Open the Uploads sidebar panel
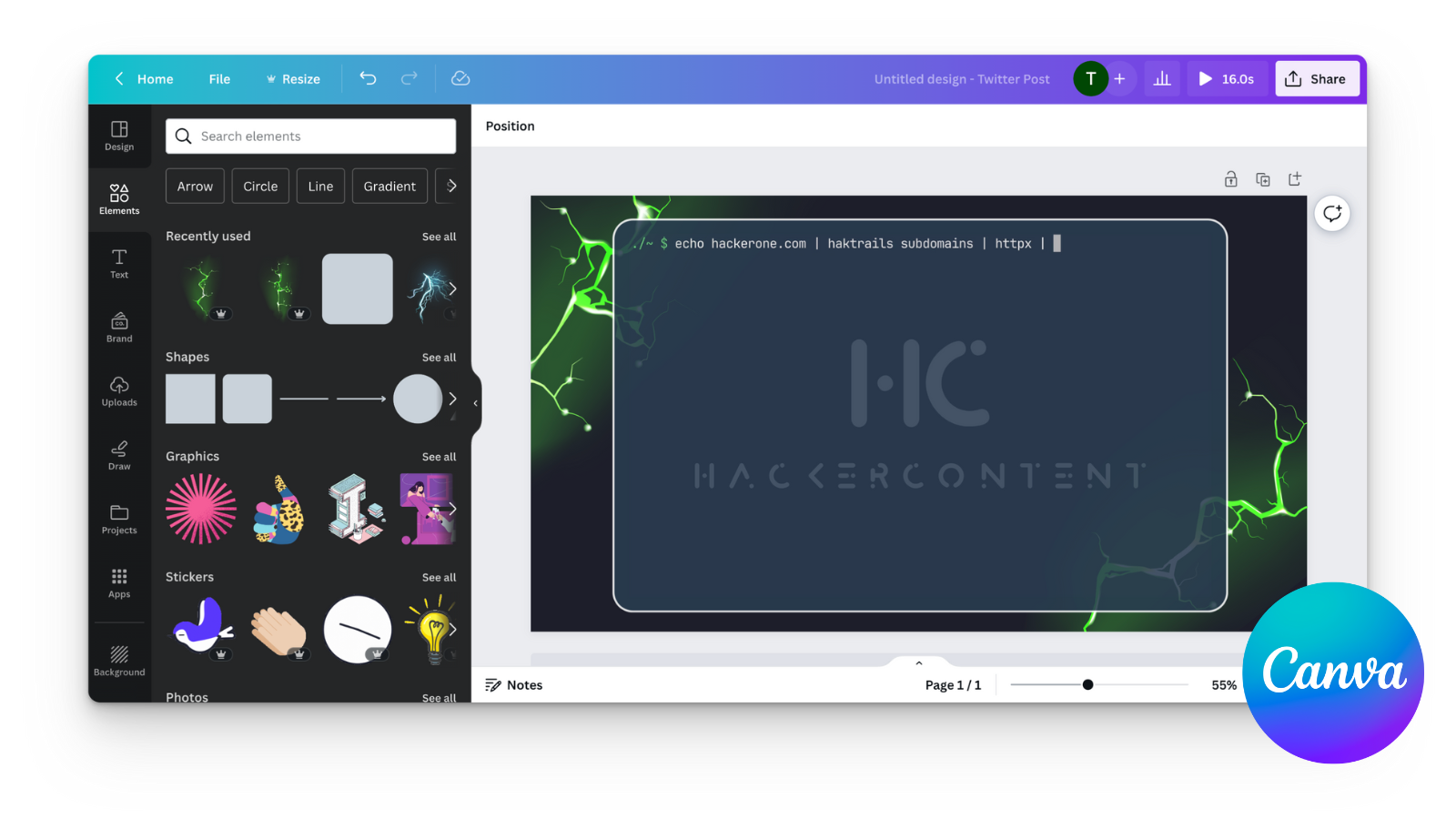The image size is (1456, 819). (119, 391)
